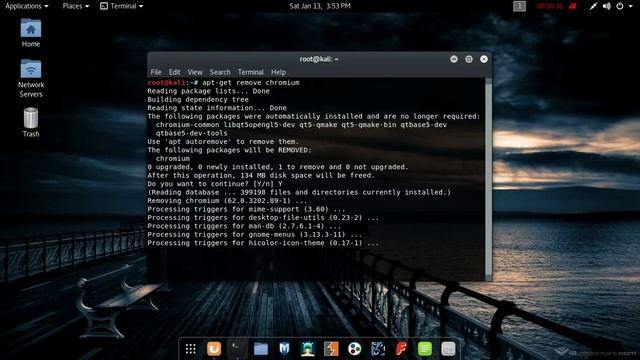Screen dimensions: 640x360
Task: Click the 'Removing chromium (62.0.3202.89-1)' line
Action: [227, 201]
